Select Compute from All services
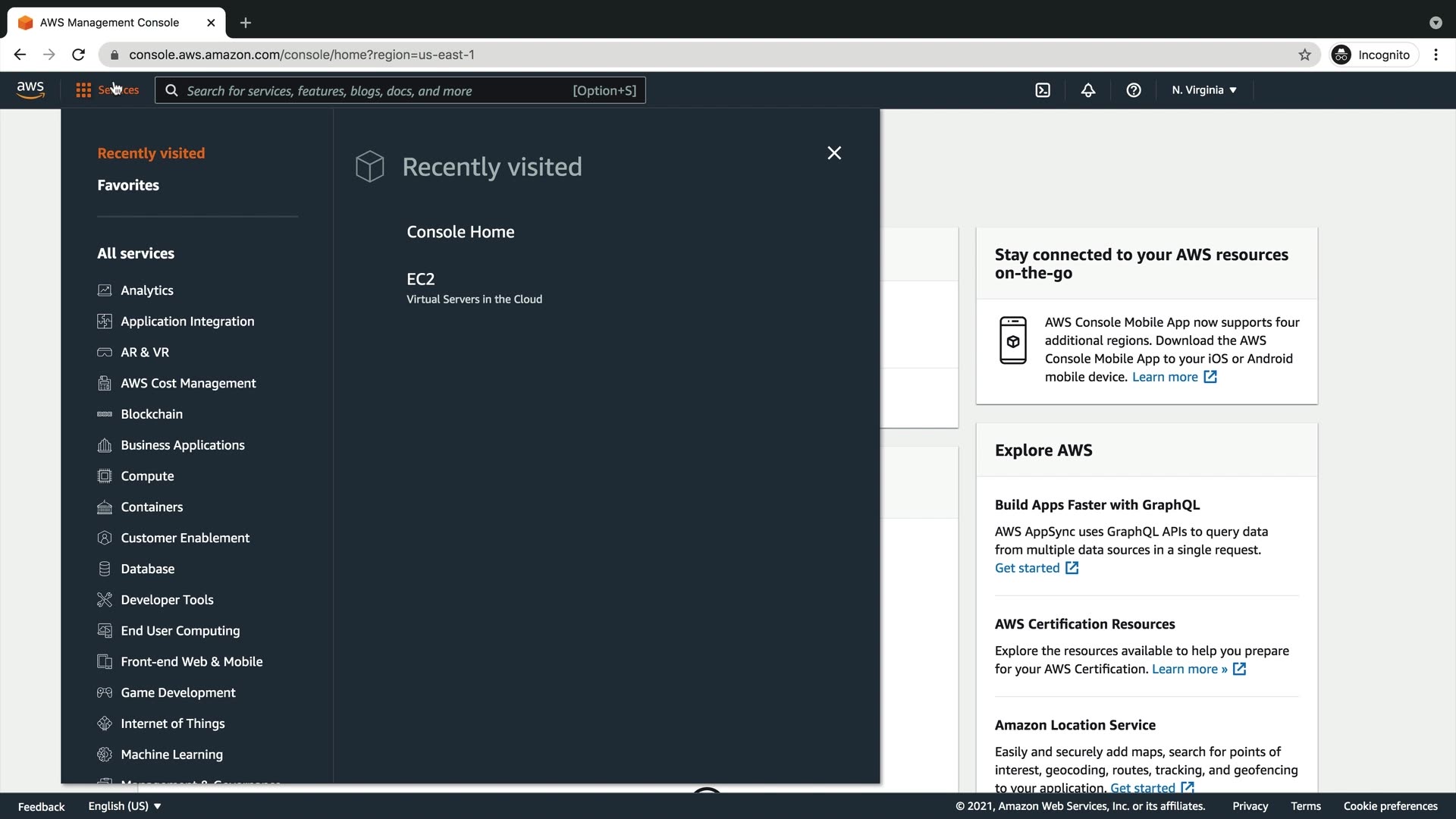 click(x=147, y=476)
